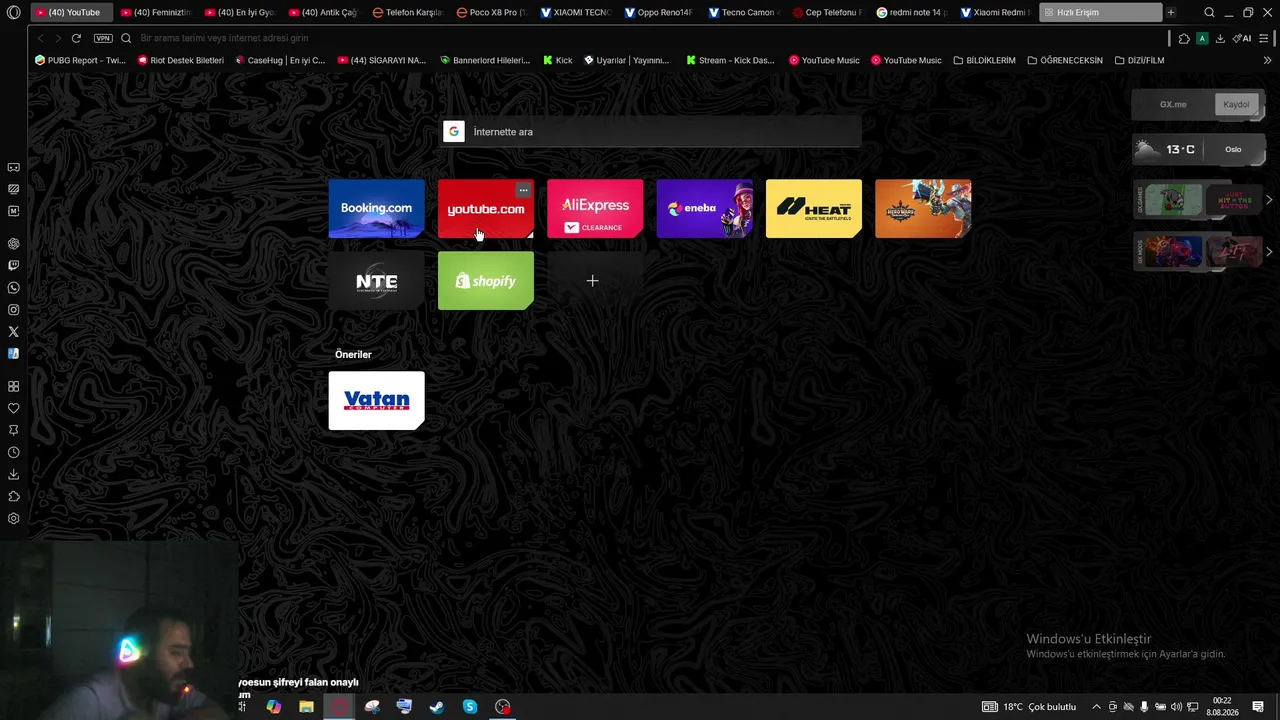The height and width of the screenshot is (720, 1280).
Task: Switch to the (40) YouTube tab
Action: click(70, 13)
